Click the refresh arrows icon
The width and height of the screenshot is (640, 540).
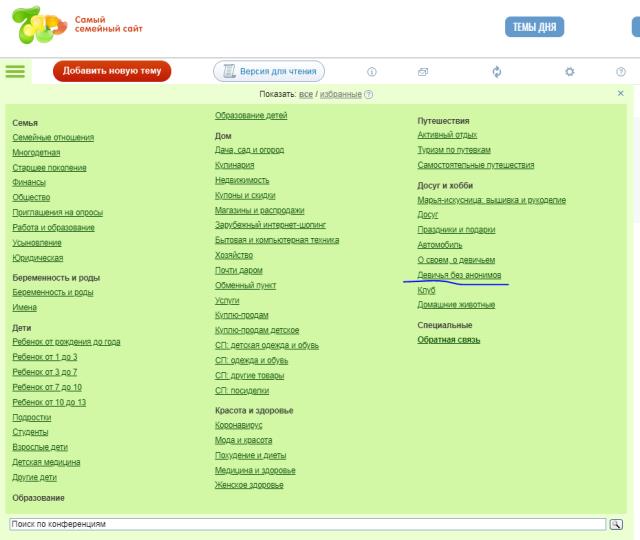coord(497,72)
